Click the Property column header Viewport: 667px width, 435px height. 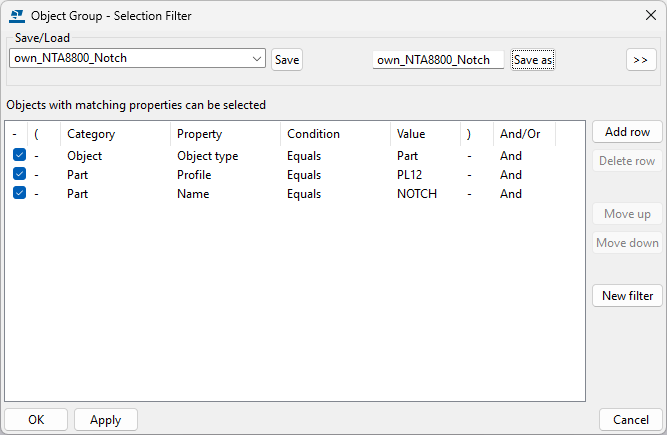coord(200,134)
